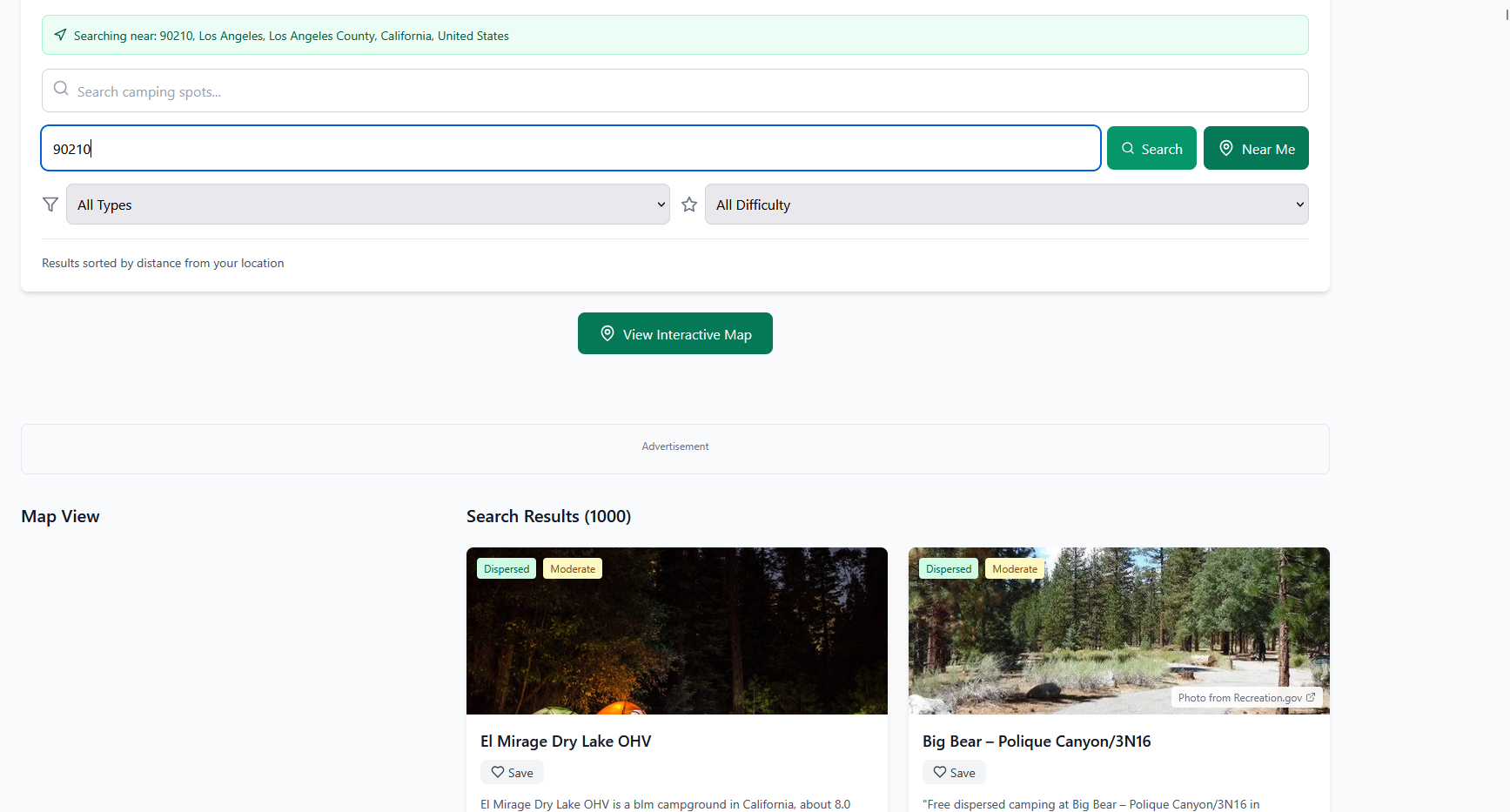Click the Moderate tag on El Mirage card
Viewport: 1510px width, 812px height.
coord(573,568)
